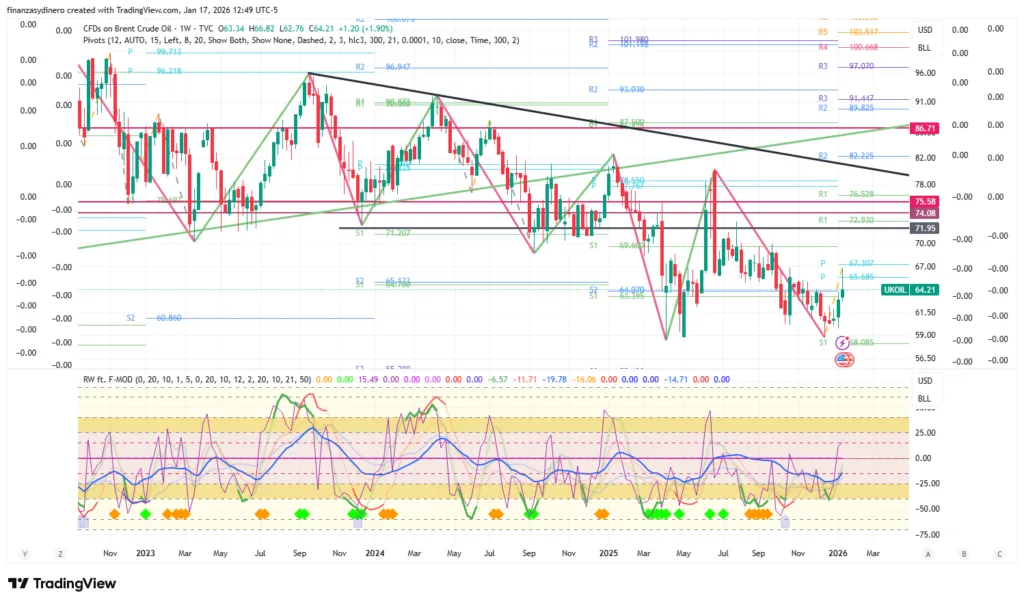Click the 86.71 pink price label
1024x604 pixels.
pos(924,129)
